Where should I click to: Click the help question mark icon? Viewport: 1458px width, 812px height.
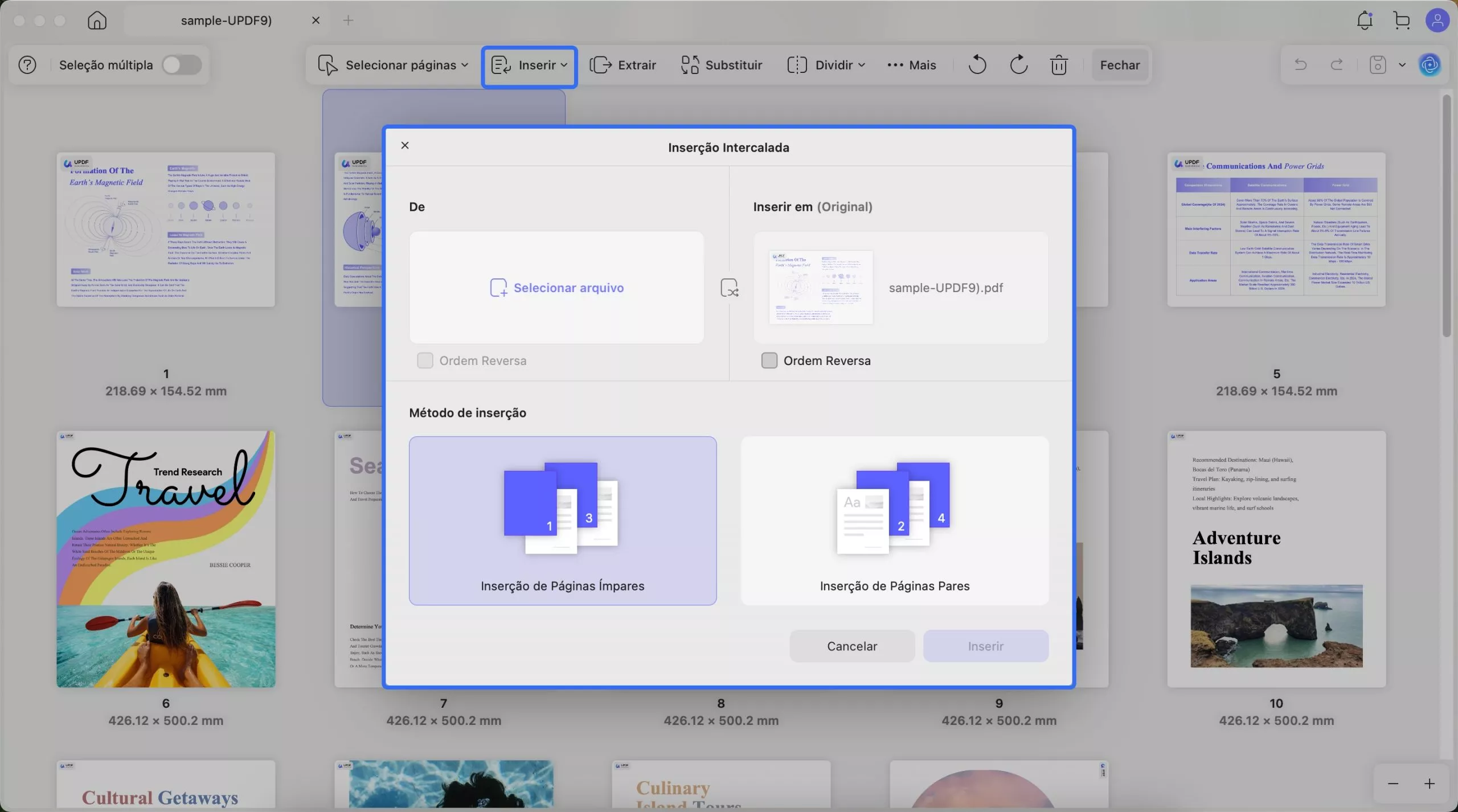27,65
